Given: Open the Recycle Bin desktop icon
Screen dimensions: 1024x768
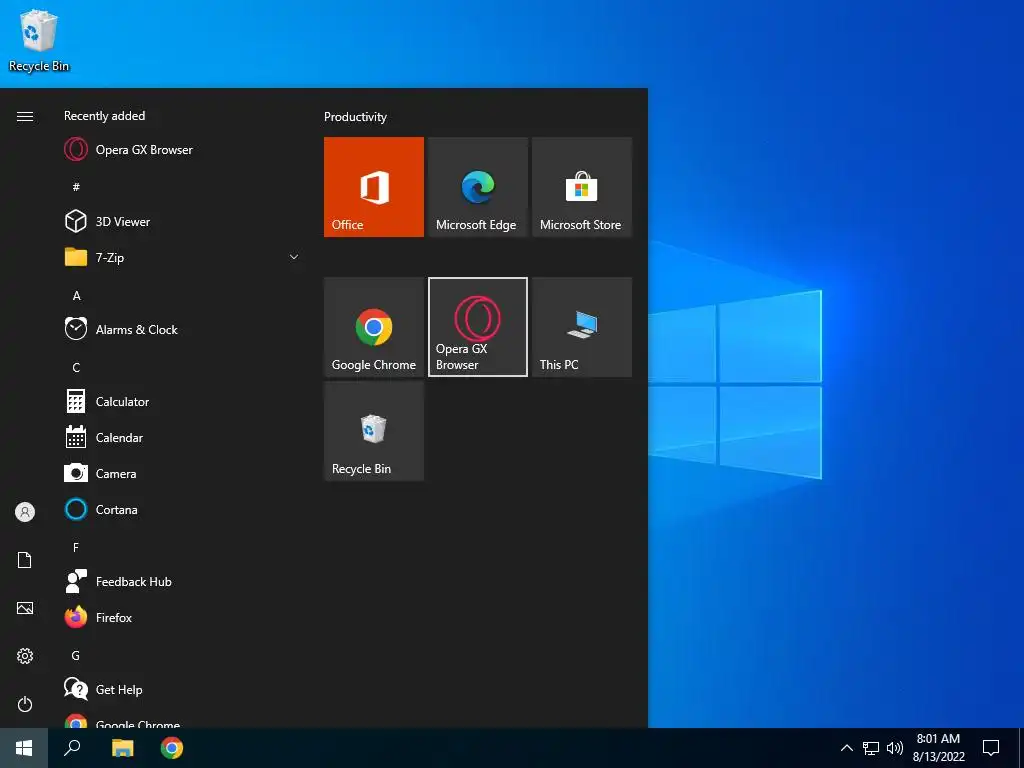Looking at the screenshot, I should (x=39, y=40).
